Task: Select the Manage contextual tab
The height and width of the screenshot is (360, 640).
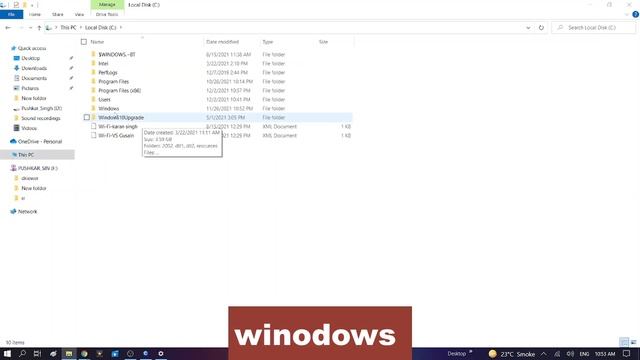Action: tap(107, 4)
